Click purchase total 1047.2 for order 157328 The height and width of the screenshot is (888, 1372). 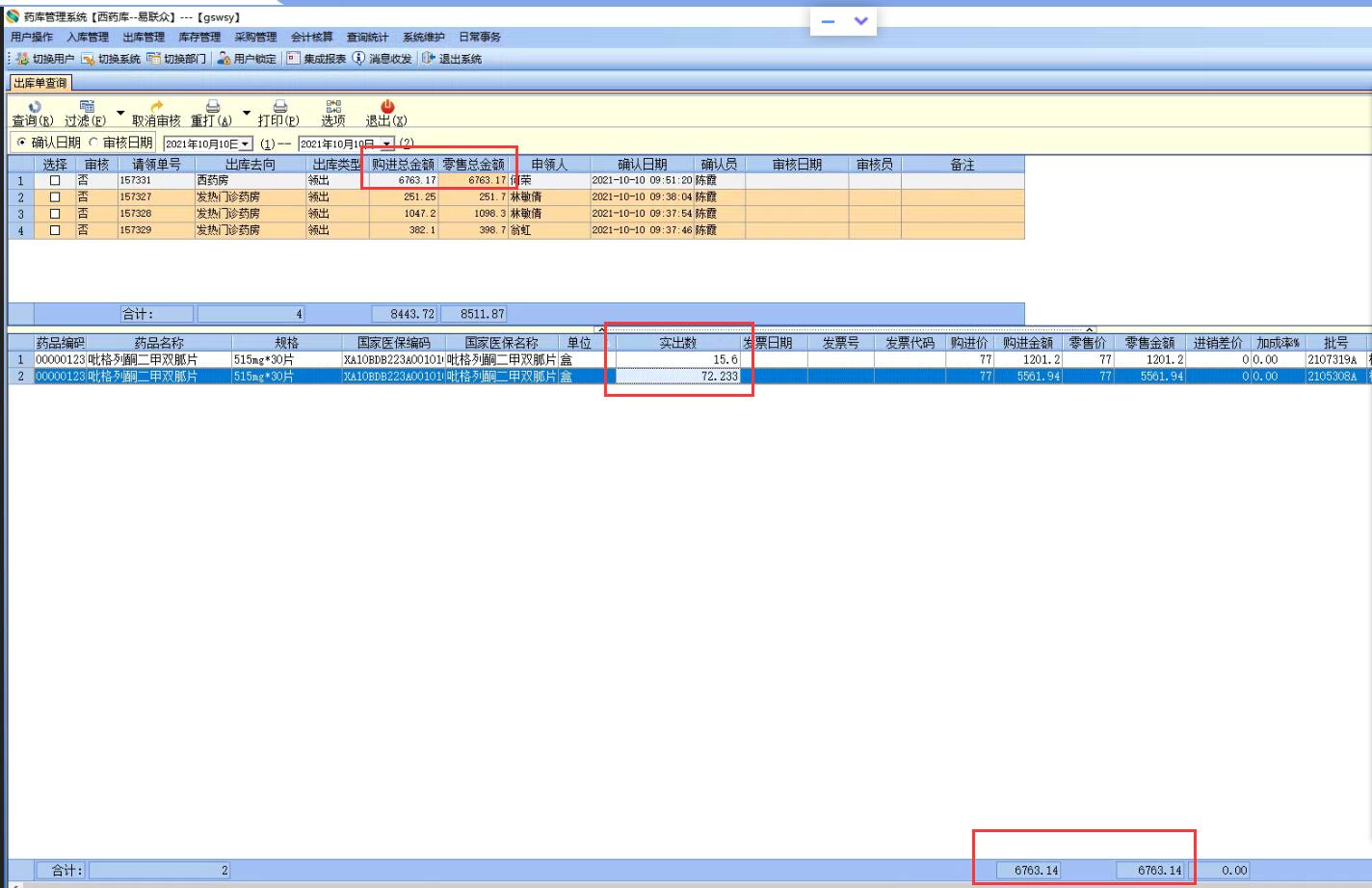(404, 214)
